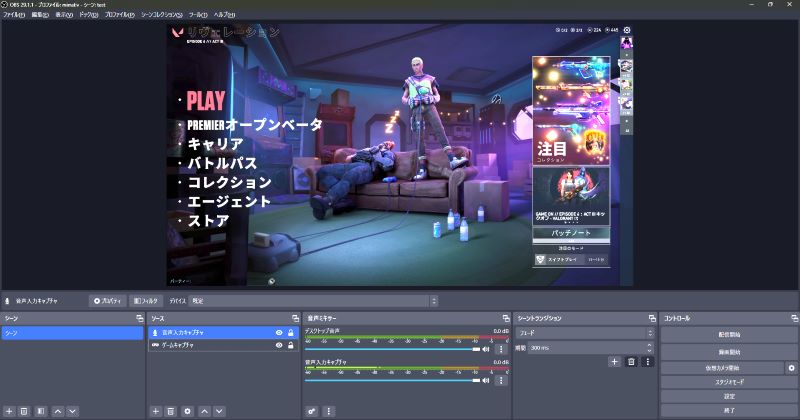Select the シーン item in the scene list
The width and height of the screenshot is (800, 420).
click(72, 332)
